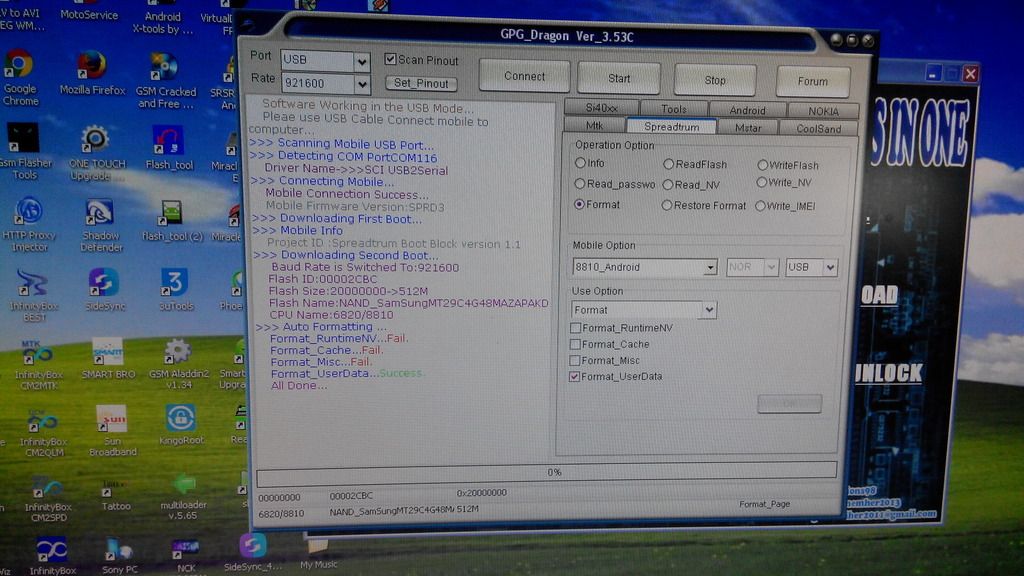The height and width of the screenshot is (576, 1024).
Task: Open the NOKIA tab
Action: tap(823, 111)
